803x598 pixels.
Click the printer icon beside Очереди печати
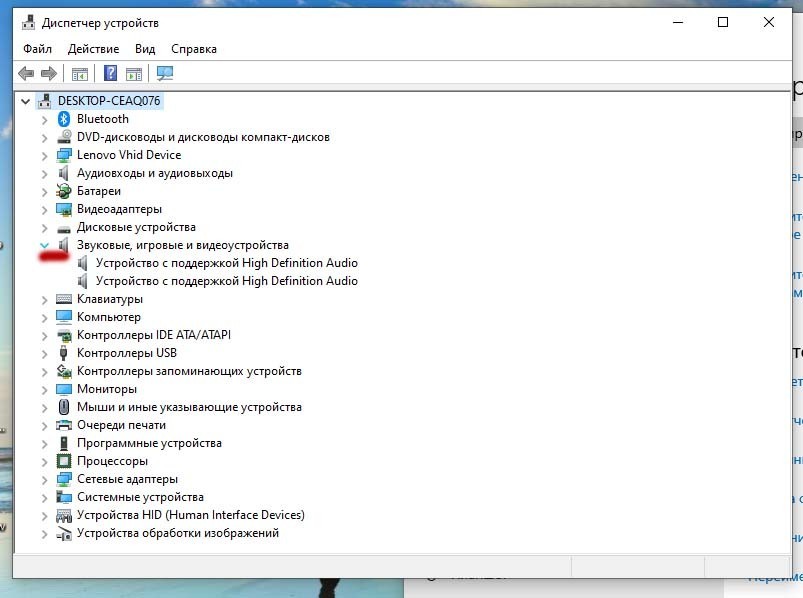(64, 425)
